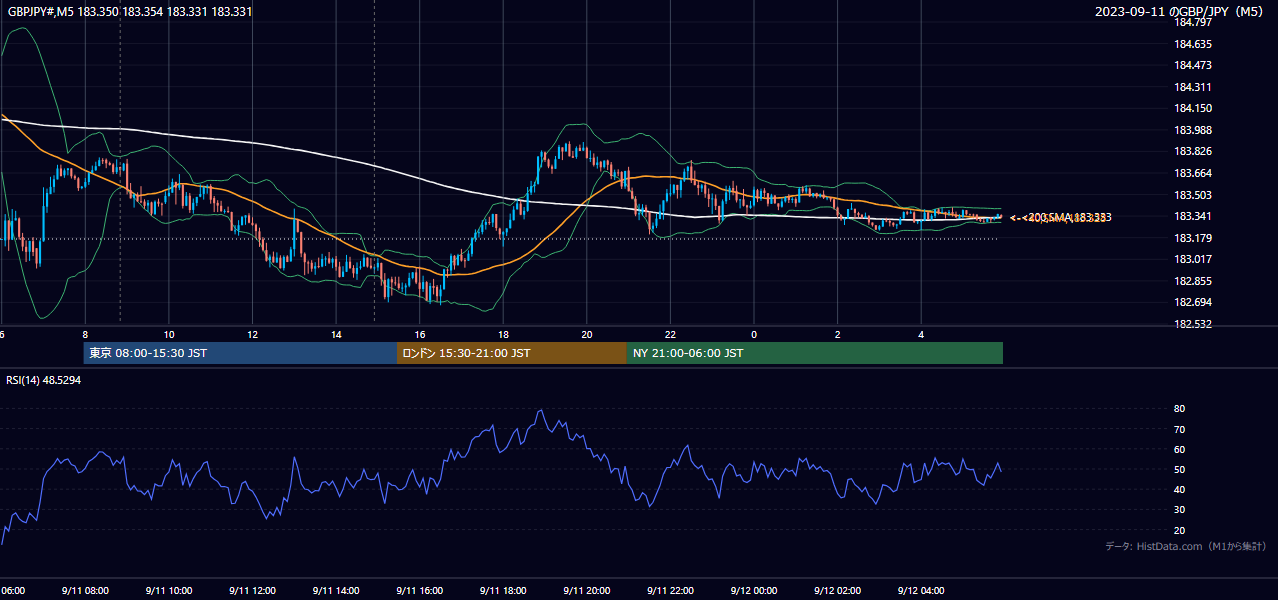1278x600 pixels.
Task: Click RSI axis level 60
Action: 1179,449
